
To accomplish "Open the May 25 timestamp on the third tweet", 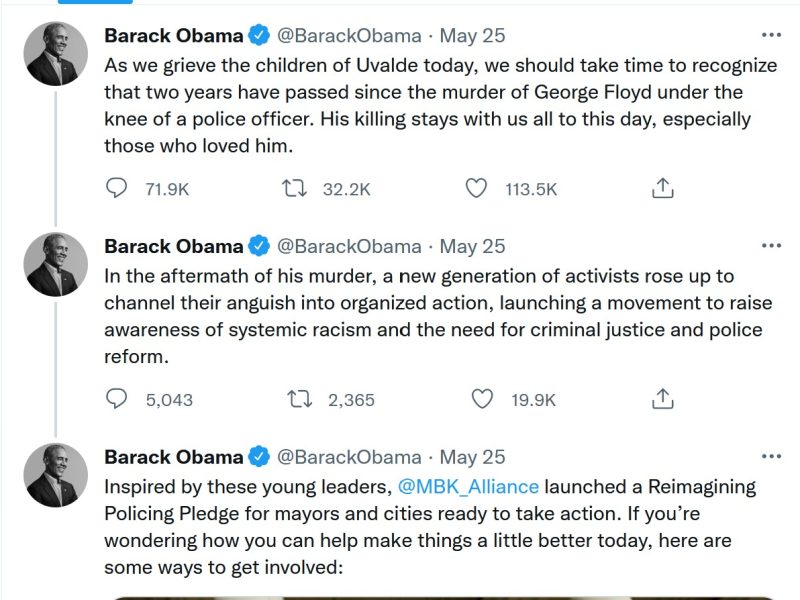I will pyautogui.click(x=473, y=458).
